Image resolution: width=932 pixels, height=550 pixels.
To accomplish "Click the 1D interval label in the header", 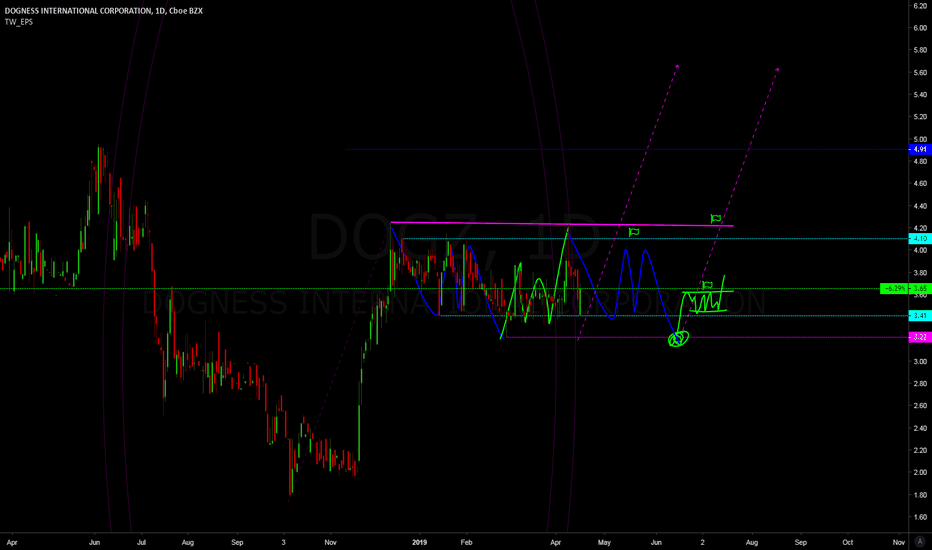I will pyautogui.click(x=160, y=11).
